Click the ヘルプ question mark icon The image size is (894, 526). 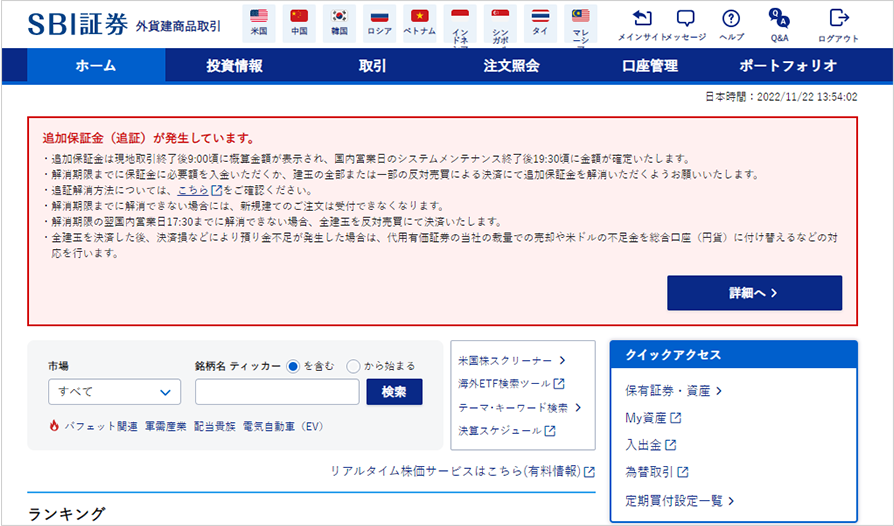(x=731, y=19)
